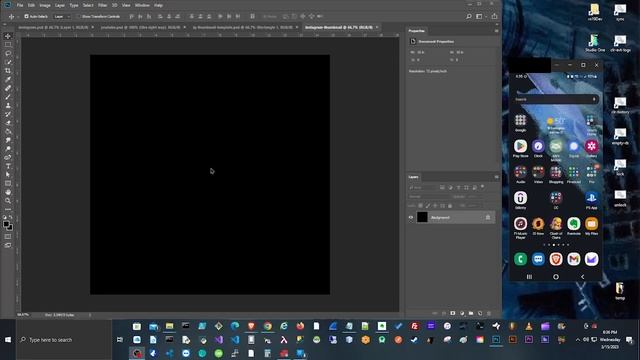Open layer blending mode dropdown
Viewport: 640px width, 360px height.
(429, 196)
